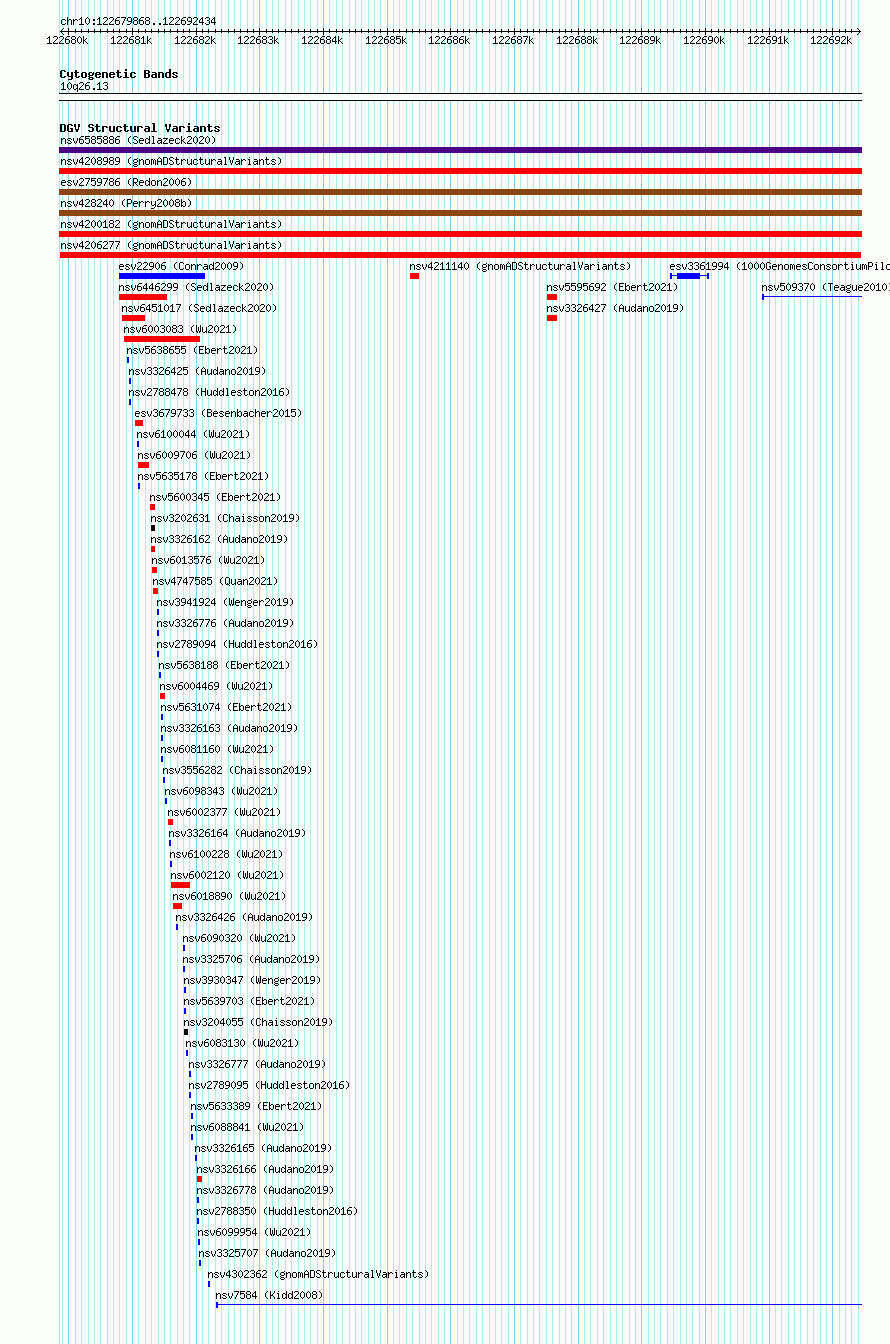Select the nsv2788478 (Huddleston2016) label
Viewport: 890px width, 1344px height.
pos(209,392)
